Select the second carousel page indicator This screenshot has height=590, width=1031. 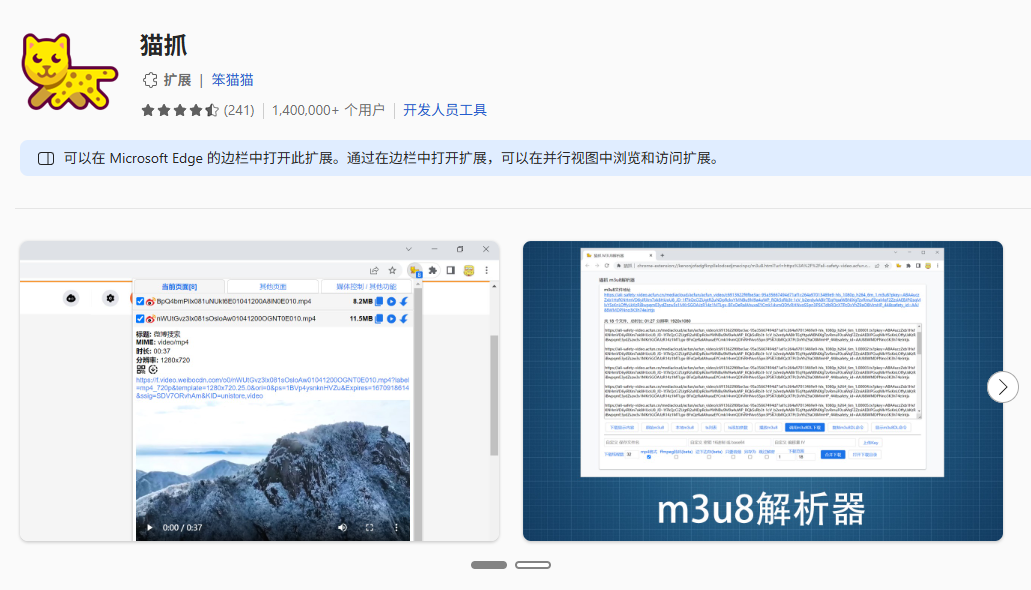pyautogui.click(x=533, y=565)
